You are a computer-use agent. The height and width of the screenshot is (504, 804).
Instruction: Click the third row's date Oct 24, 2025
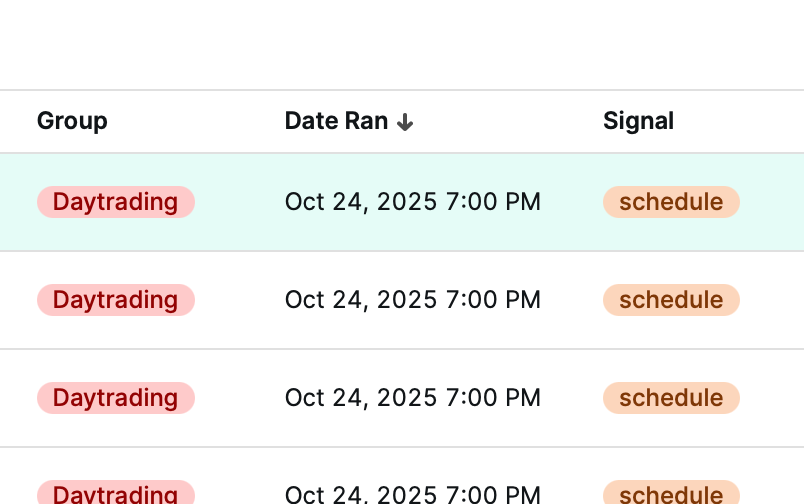coord(412,398)
